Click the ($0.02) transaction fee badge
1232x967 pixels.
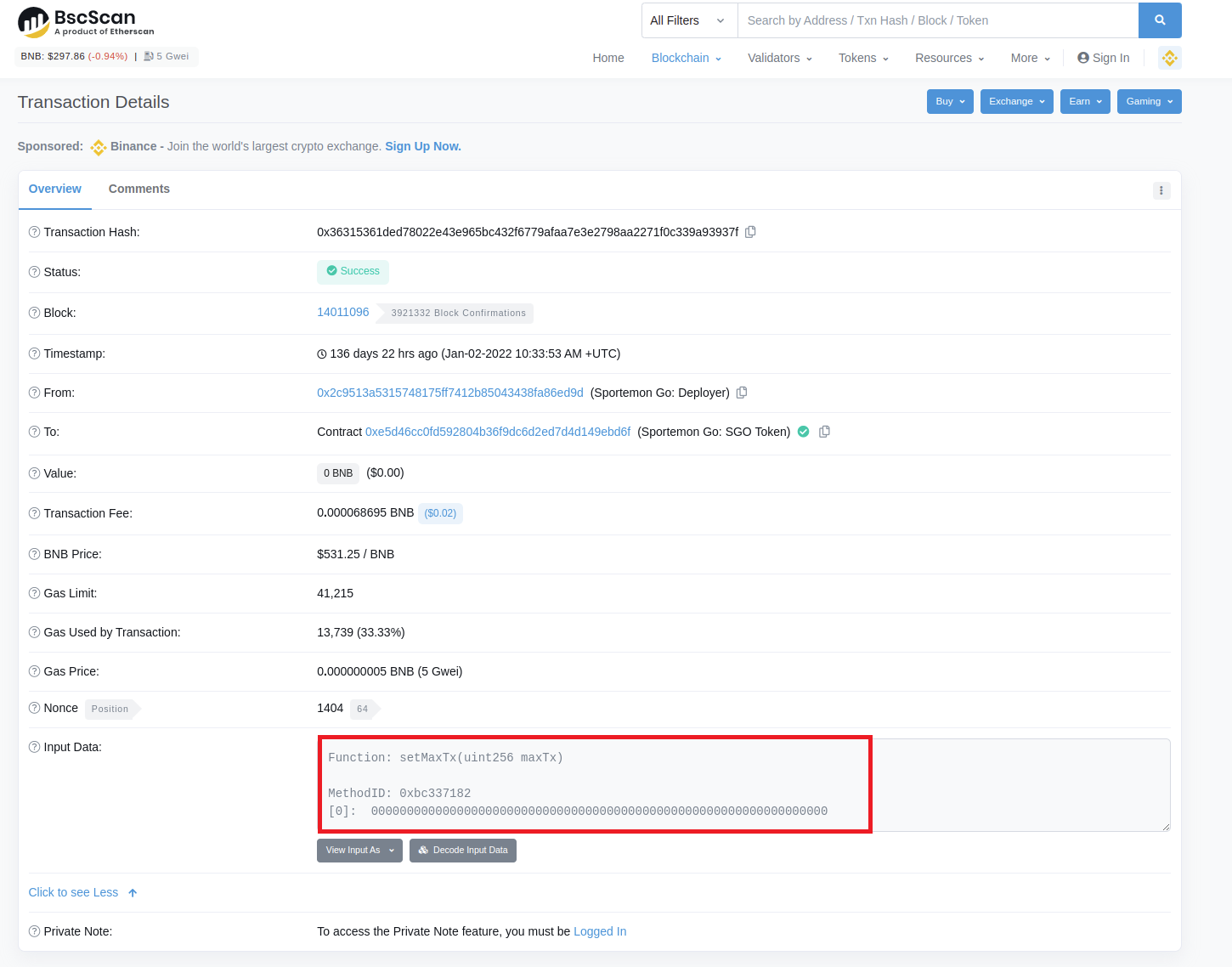tap(440, 513)
